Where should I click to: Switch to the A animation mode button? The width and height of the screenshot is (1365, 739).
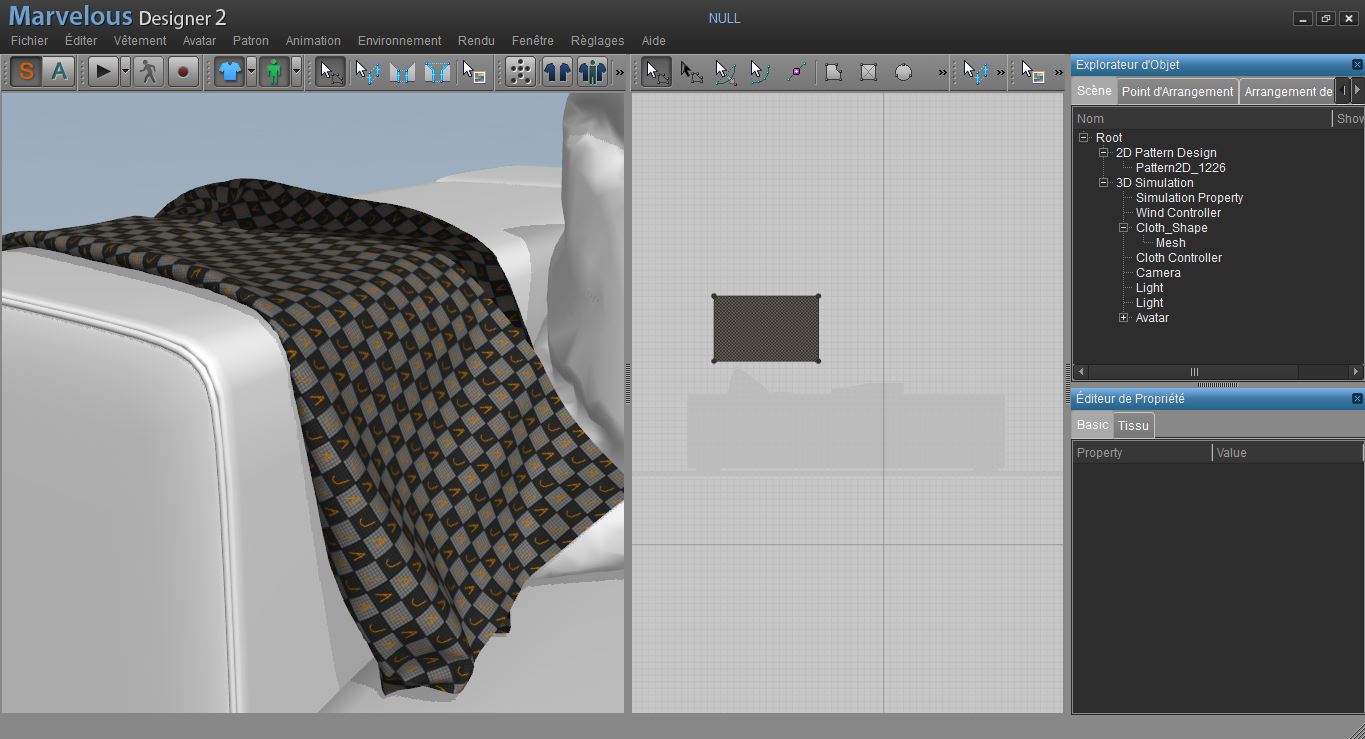tap(59, 72)
